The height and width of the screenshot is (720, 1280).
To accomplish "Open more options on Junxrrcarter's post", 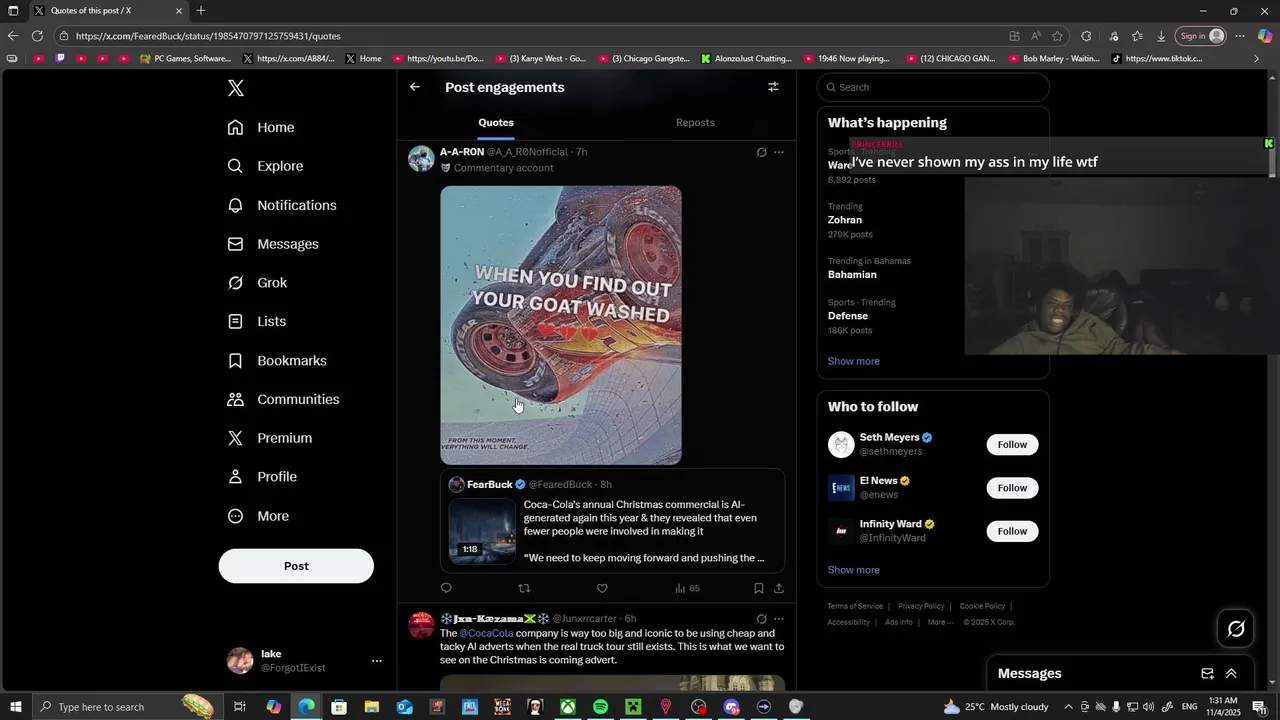I will [779, 619].
